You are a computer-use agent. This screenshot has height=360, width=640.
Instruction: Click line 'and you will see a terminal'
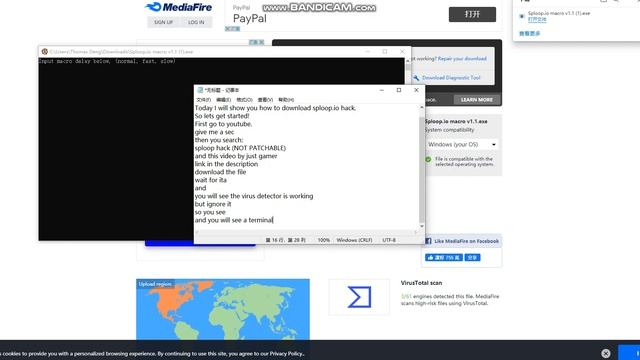234,220
